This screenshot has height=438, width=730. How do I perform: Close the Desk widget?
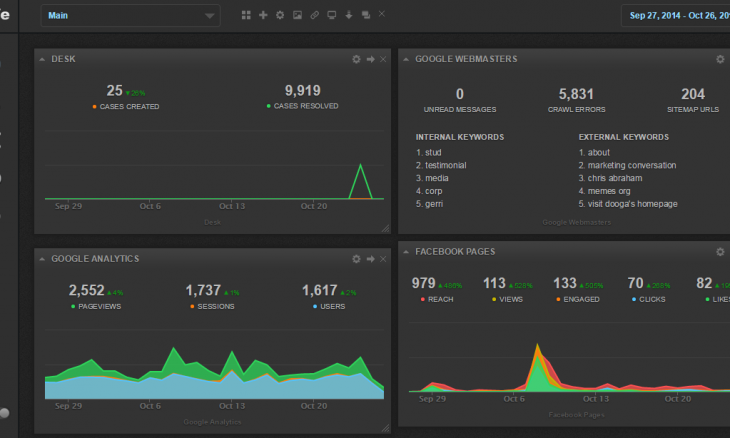pyautogui.click(x=383, y=60)
